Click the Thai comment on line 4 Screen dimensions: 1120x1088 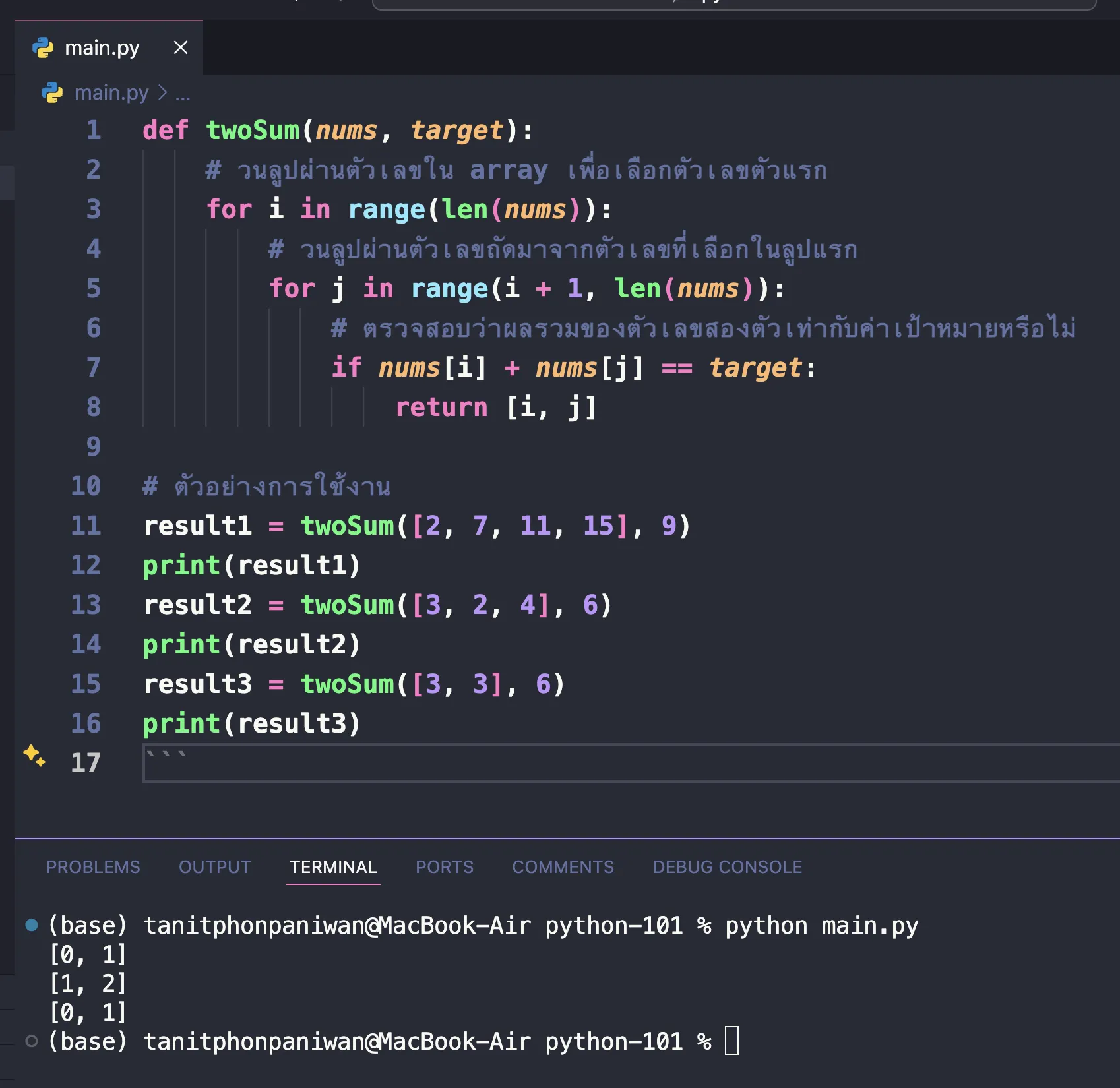tap(563, 249)
